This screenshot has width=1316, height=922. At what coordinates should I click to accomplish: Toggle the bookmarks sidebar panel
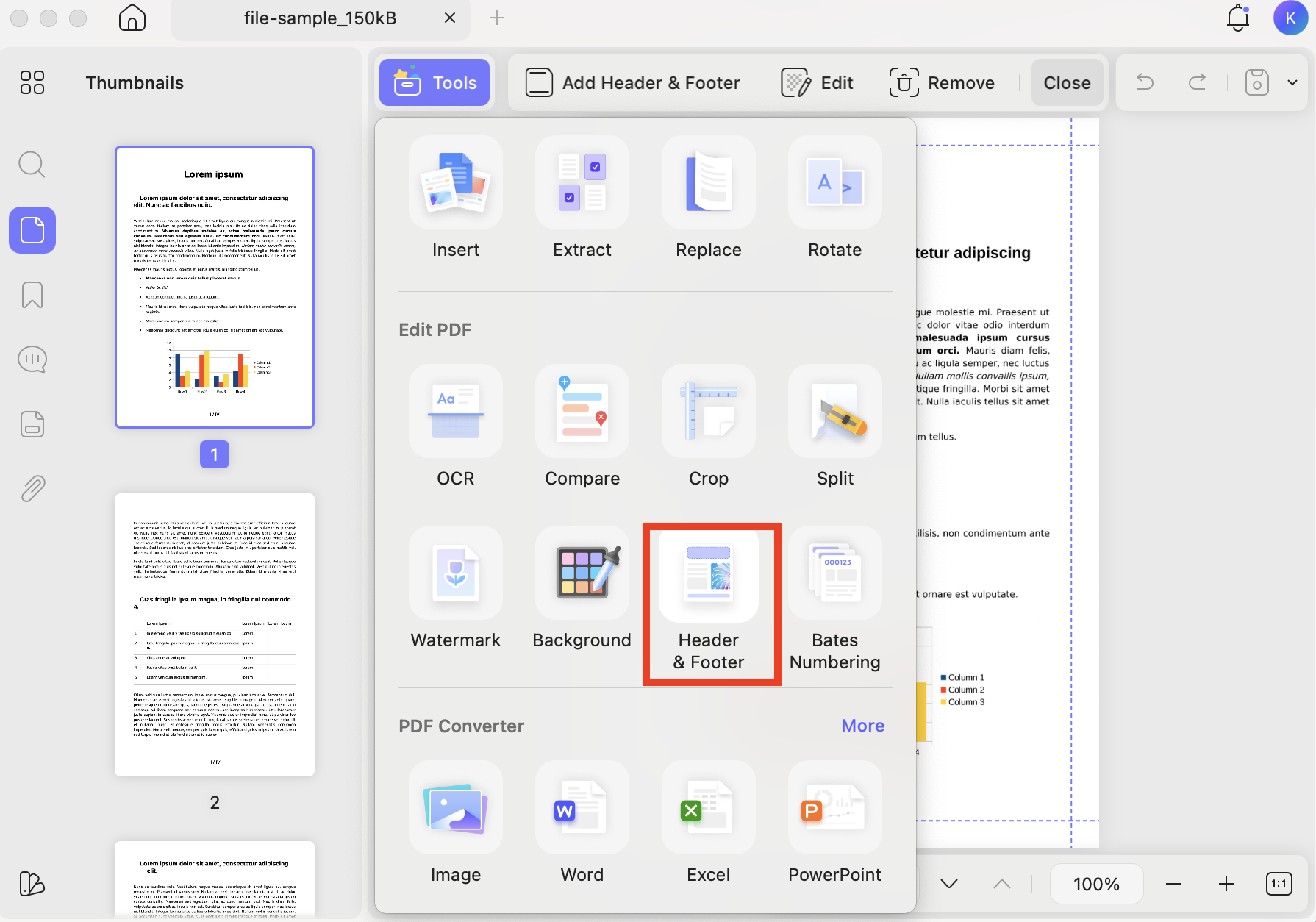pos(32,294)
